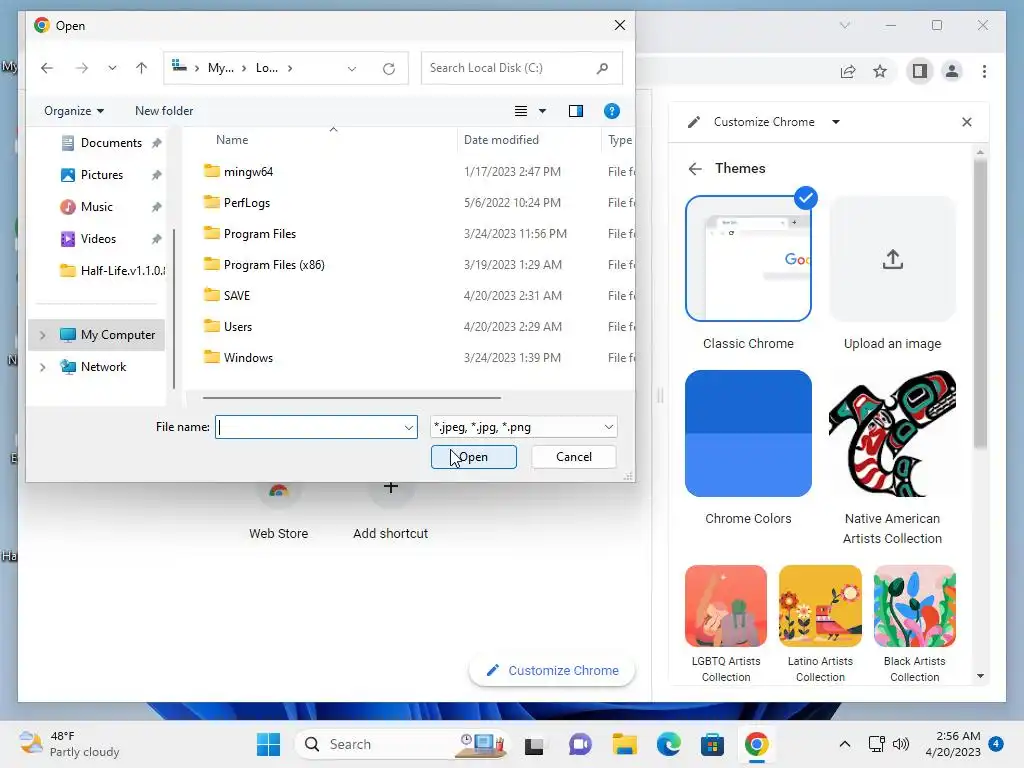Open the Native American Artists Collection
Image resolution: width=1024 pixels, height=768 pixels.
pyautogui.click(x=892, y=434)
